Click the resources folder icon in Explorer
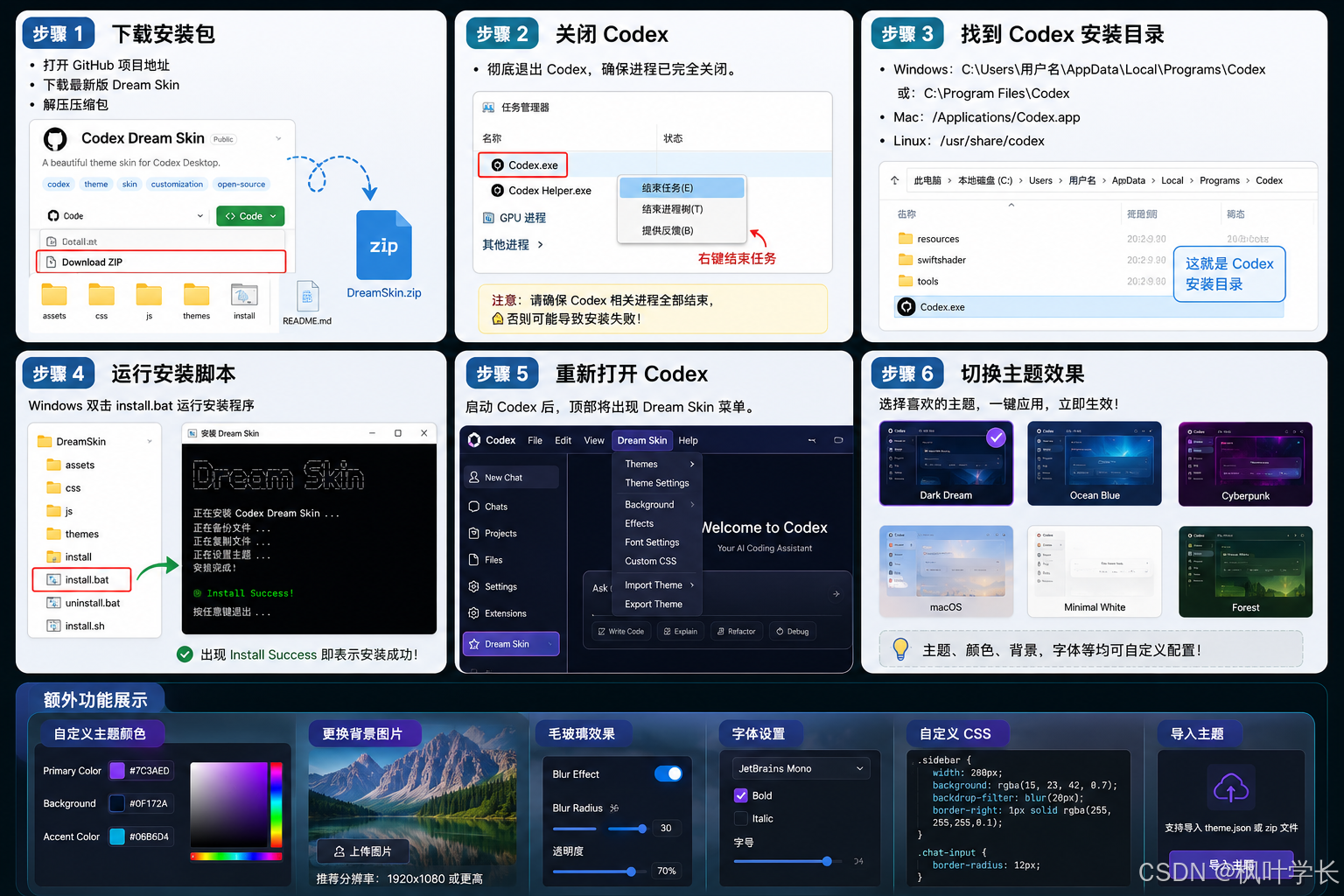The height and width of the screenshot is (896, 1344). (x=906, y=239)
